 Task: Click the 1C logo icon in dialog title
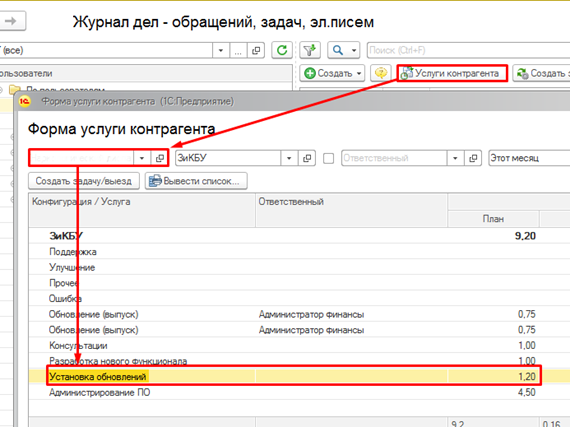24,101
